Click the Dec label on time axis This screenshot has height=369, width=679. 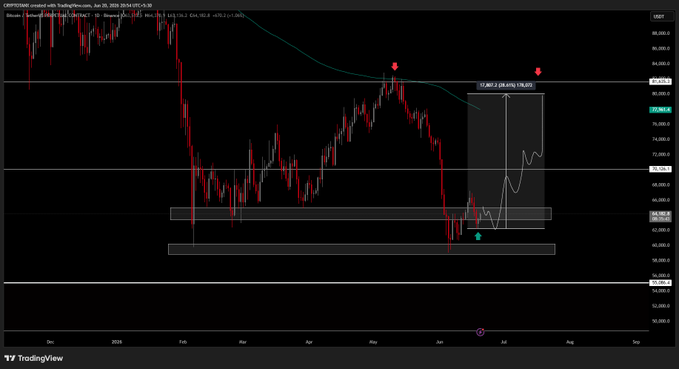tap(50, 342)
